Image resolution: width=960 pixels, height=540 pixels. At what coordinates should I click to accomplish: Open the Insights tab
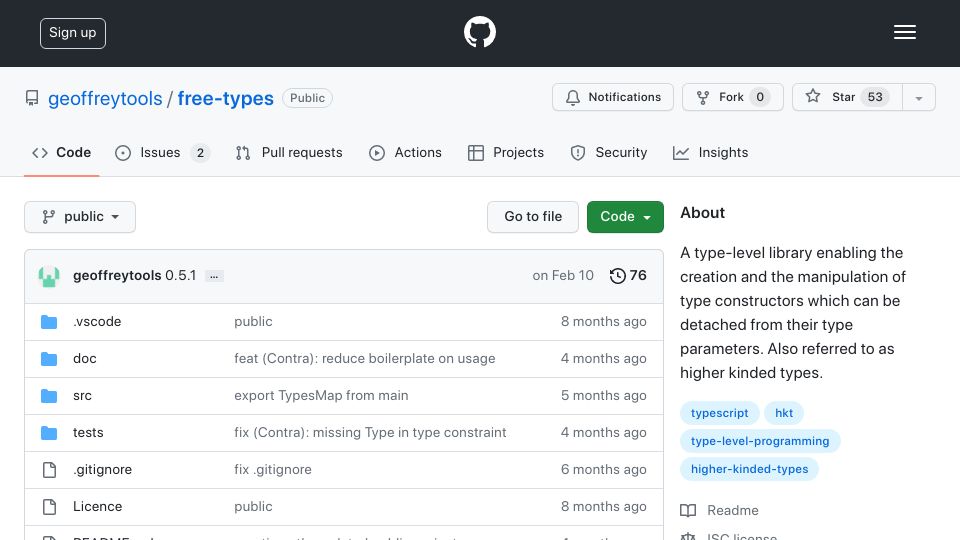coord(710,152)
